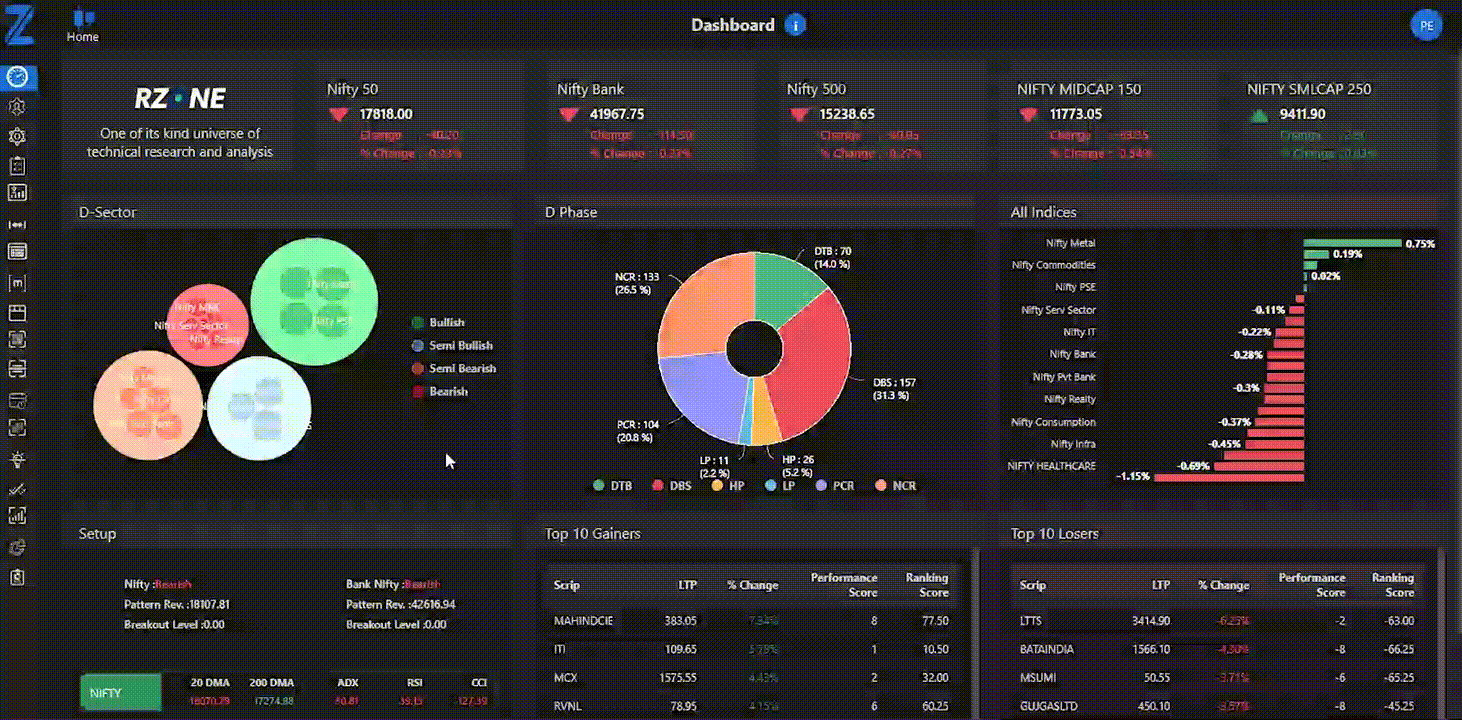Sort gainers by % Change header
Viewport: 1462px width, 720px height.
pyautogui.click(x=752, y=585)
